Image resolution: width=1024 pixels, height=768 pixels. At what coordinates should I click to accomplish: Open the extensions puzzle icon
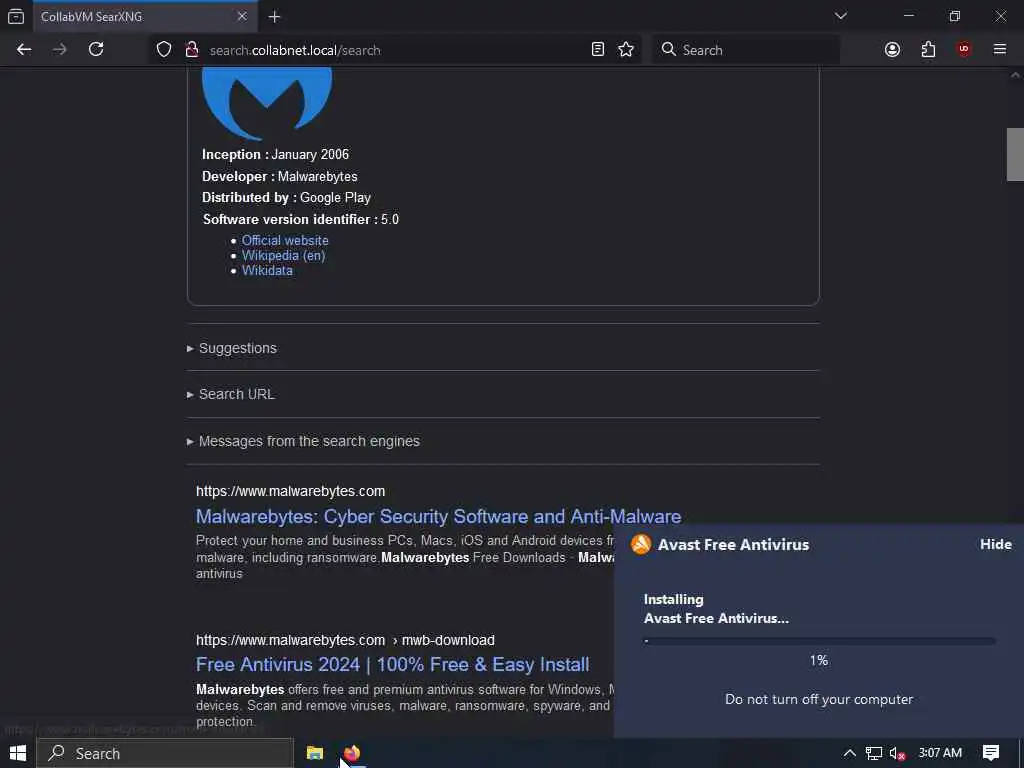point(928,50)
